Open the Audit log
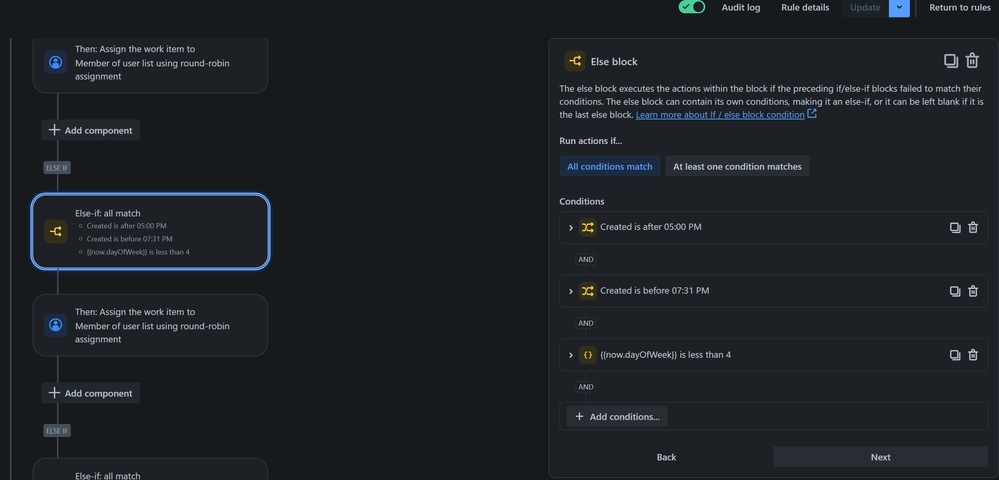This screenshot has width=999, height=480. 740,8
